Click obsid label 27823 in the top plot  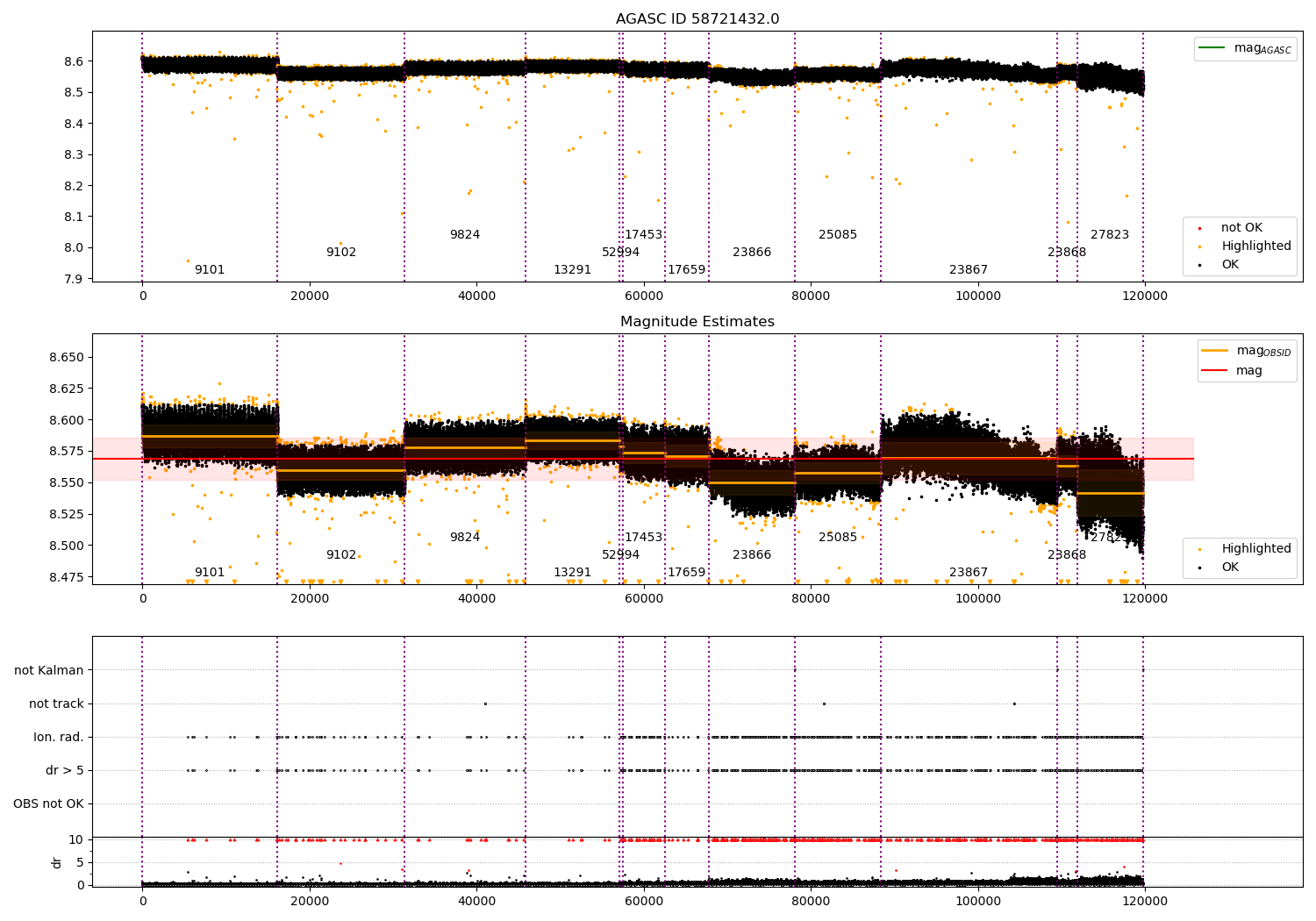click(1110, 235)
